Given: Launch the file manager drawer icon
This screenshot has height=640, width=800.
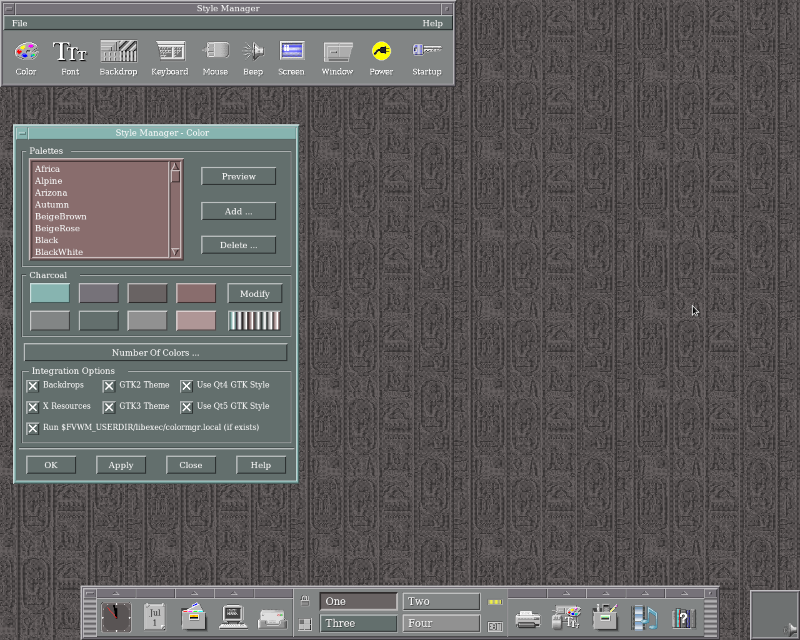Looking at the screenshot, I should (x=194, y=617).
